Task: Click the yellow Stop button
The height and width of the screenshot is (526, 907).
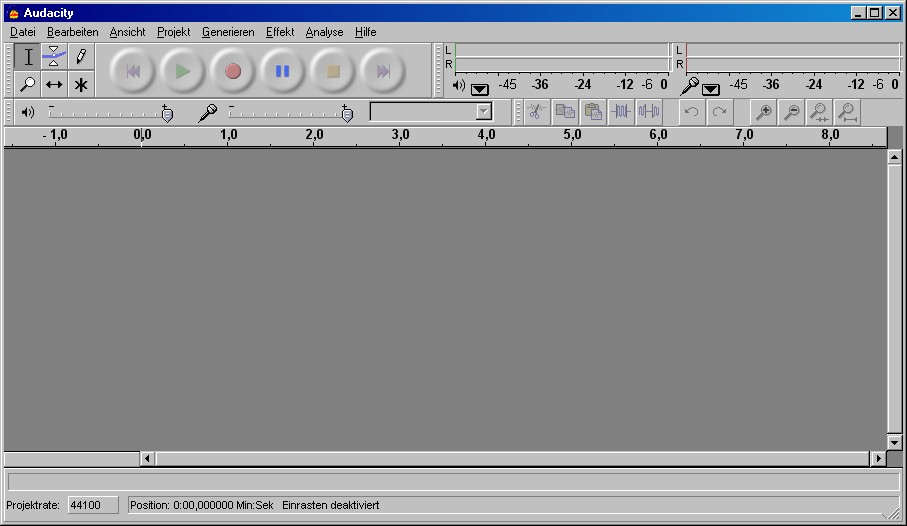Action: click(x=333, y=71)
